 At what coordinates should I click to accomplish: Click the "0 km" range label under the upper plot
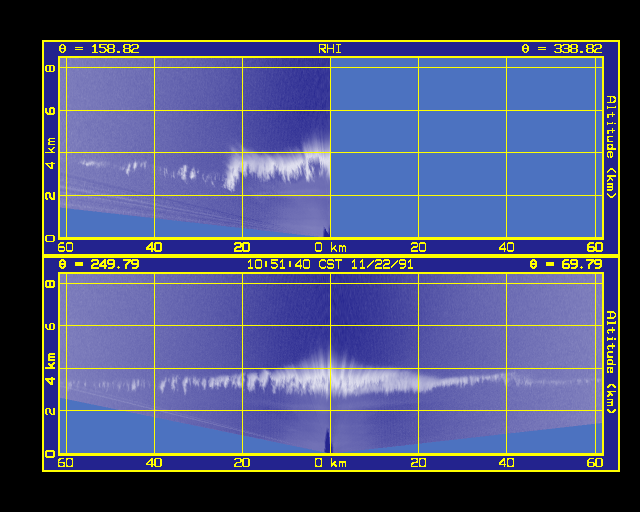pos(330,247)
